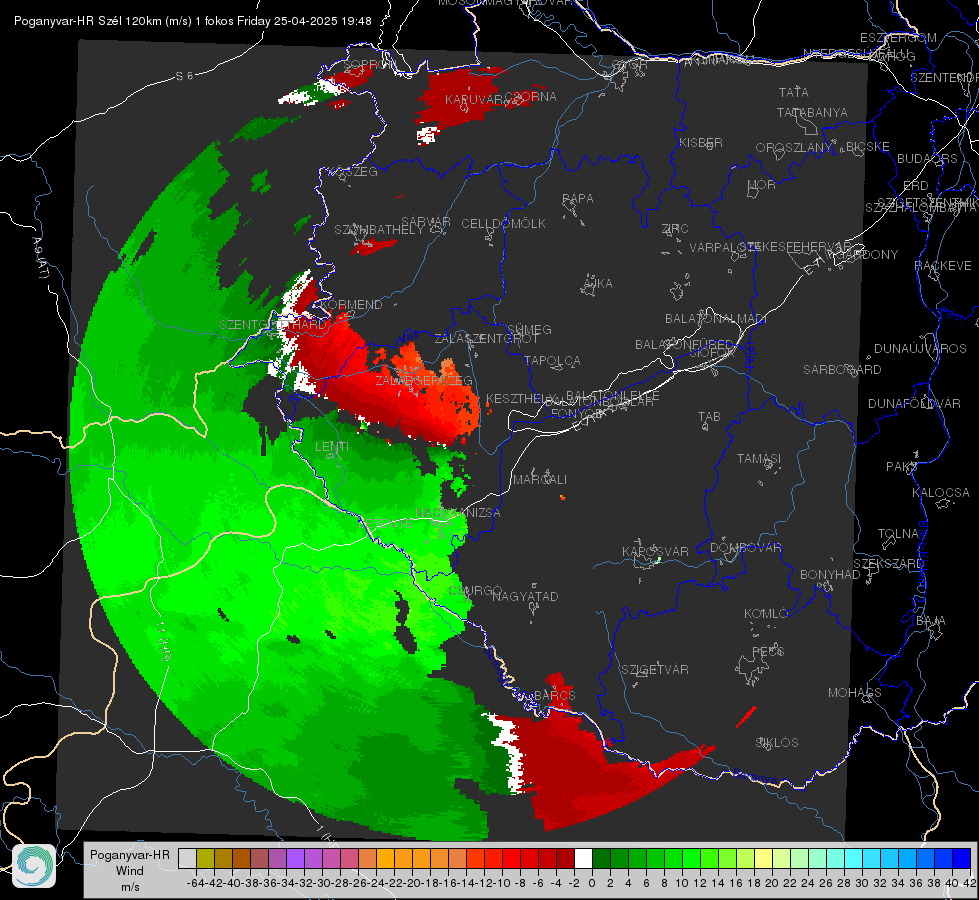Click the KISBER city label

[701, 142]
